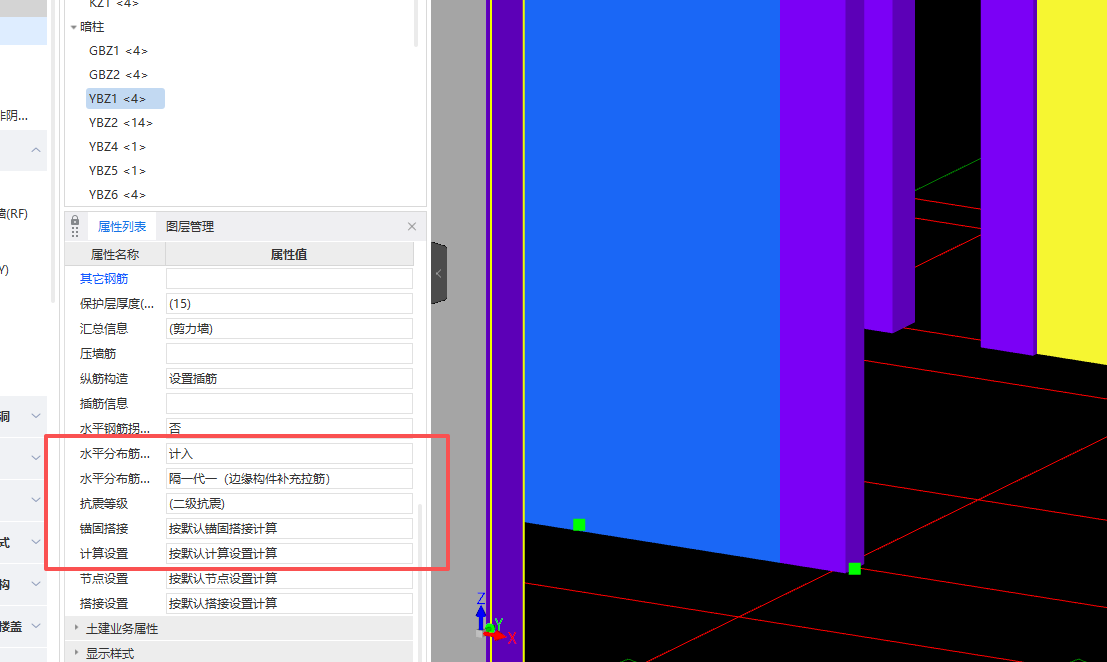Click 按默认节点设置计算 value
The height and width of the screenshot is (662, 1107).
(289, 579)
